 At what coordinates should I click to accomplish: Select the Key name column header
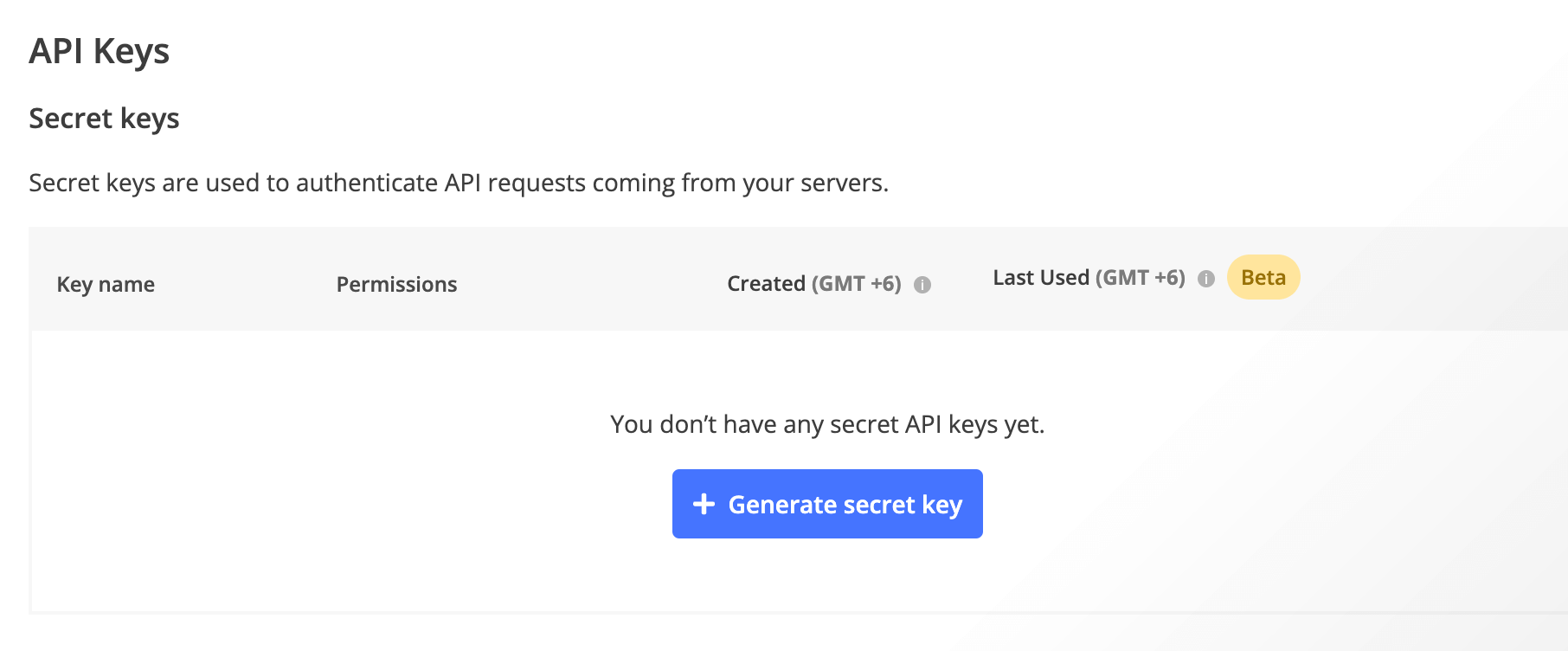pyautogui.click(x=106, y=284)
